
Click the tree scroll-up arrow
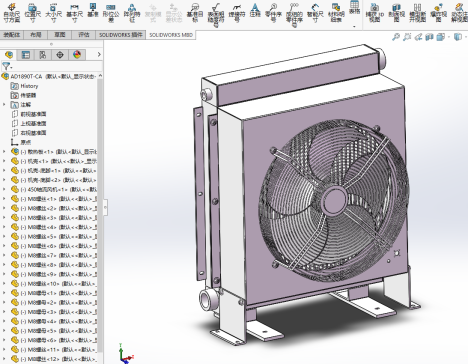point(100,76)
